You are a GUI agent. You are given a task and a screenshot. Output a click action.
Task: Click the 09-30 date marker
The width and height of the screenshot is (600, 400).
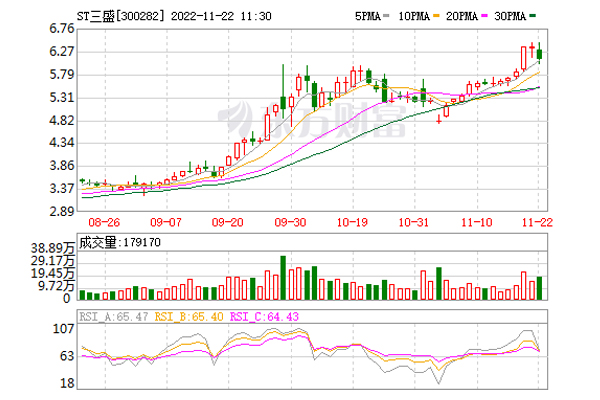(291, 222)
